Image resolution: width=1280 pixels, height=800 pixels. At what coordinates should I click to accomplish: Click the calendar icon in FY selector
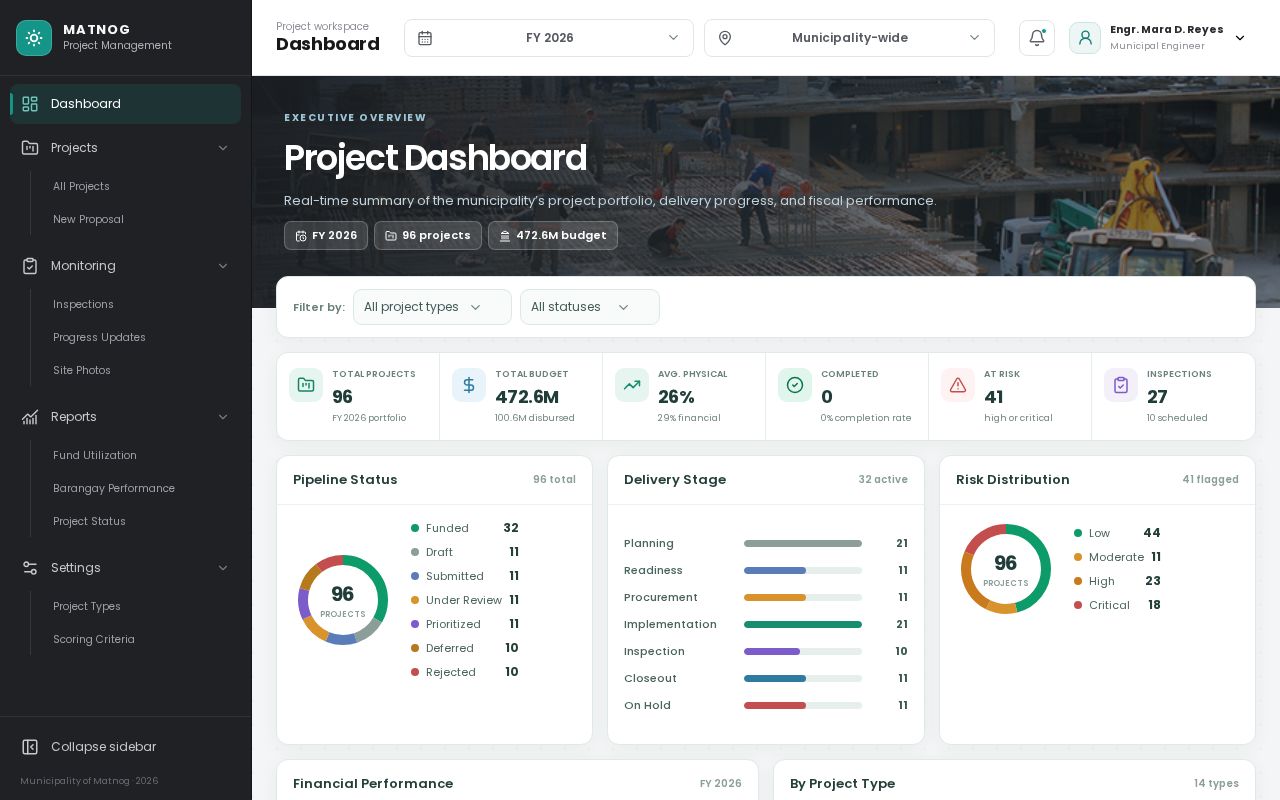425,38
